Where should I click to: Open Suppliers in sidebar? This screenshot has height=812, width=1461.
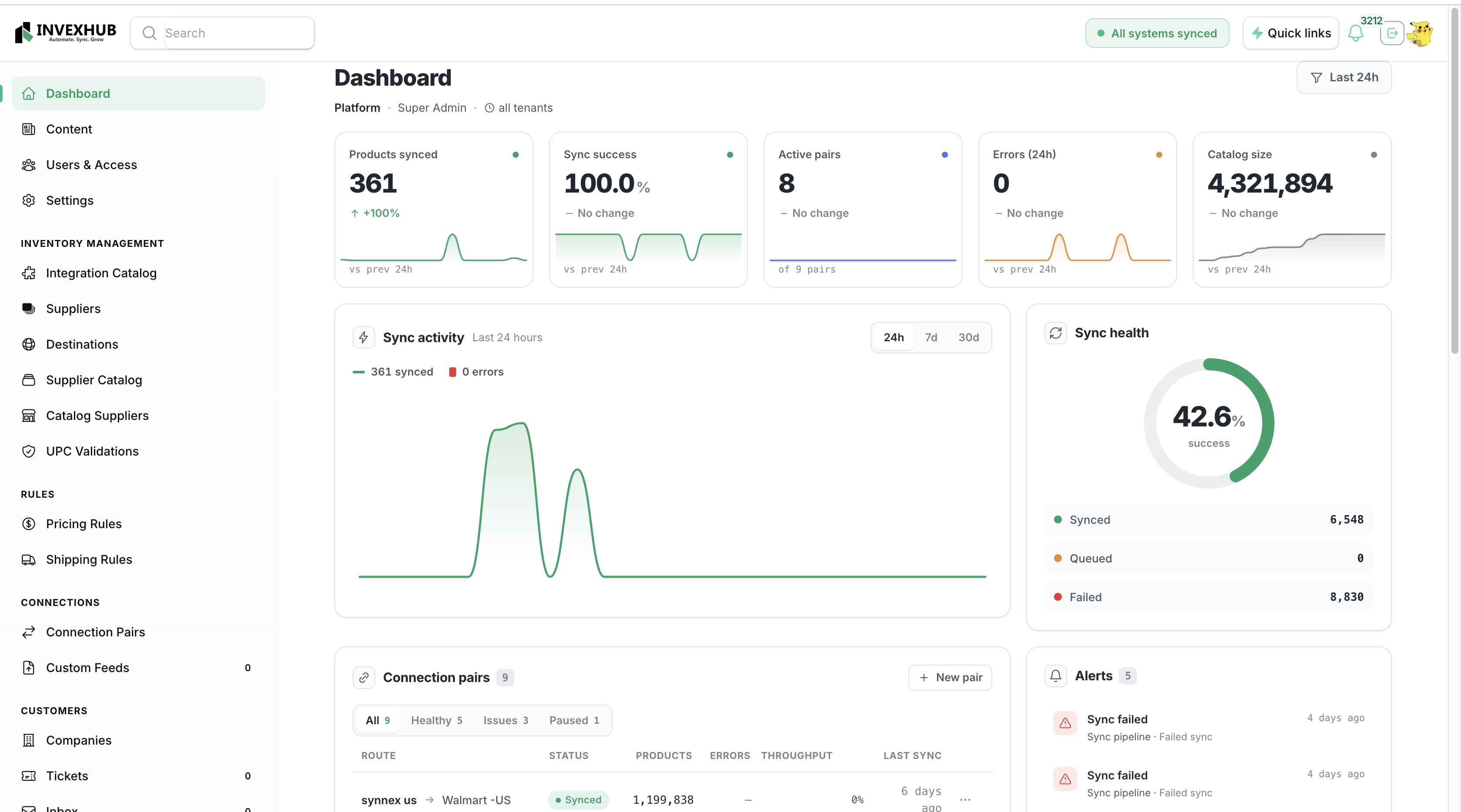click(x=138, y=309)
